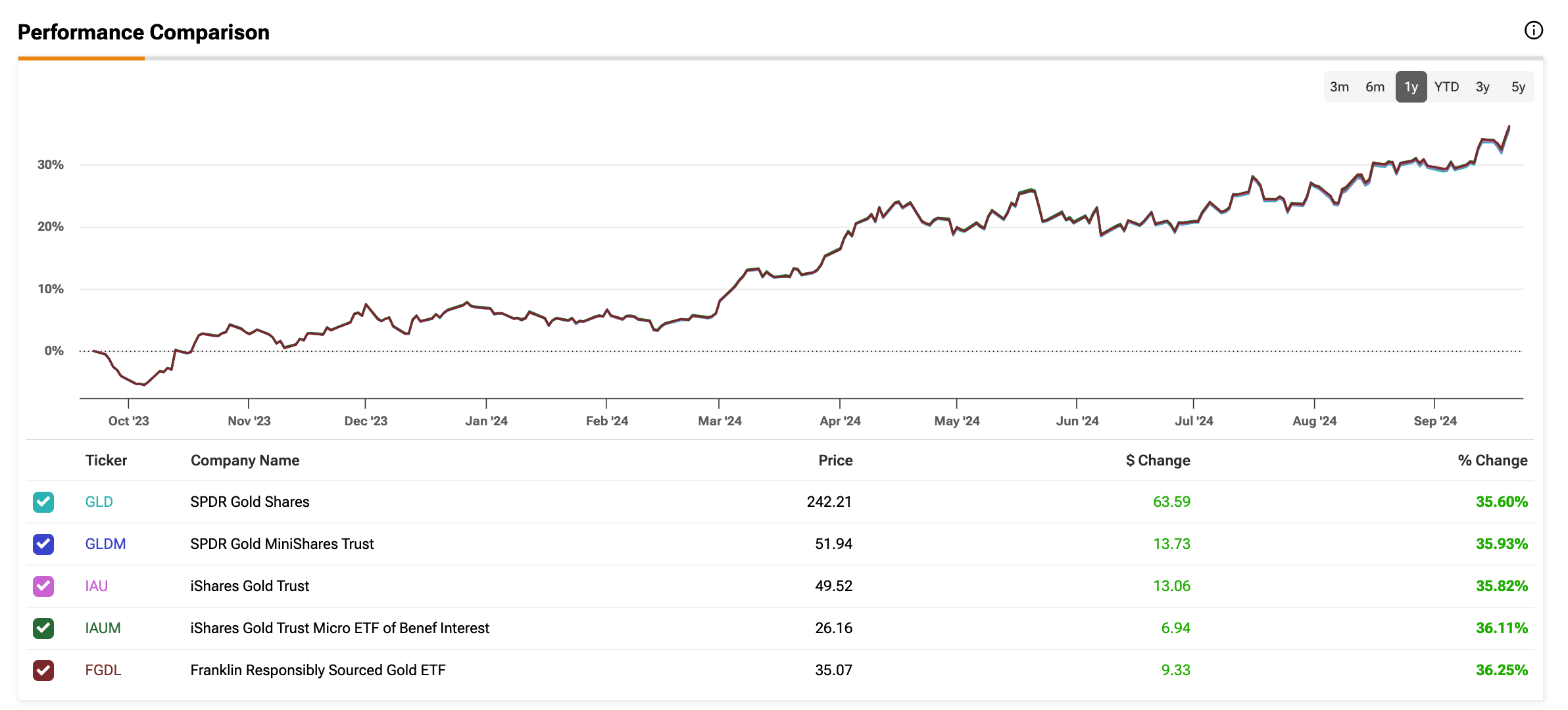The width and height of the screenshot is (1568, 710).
Task: Select the 1y time range
Action: pos(1411,87)
